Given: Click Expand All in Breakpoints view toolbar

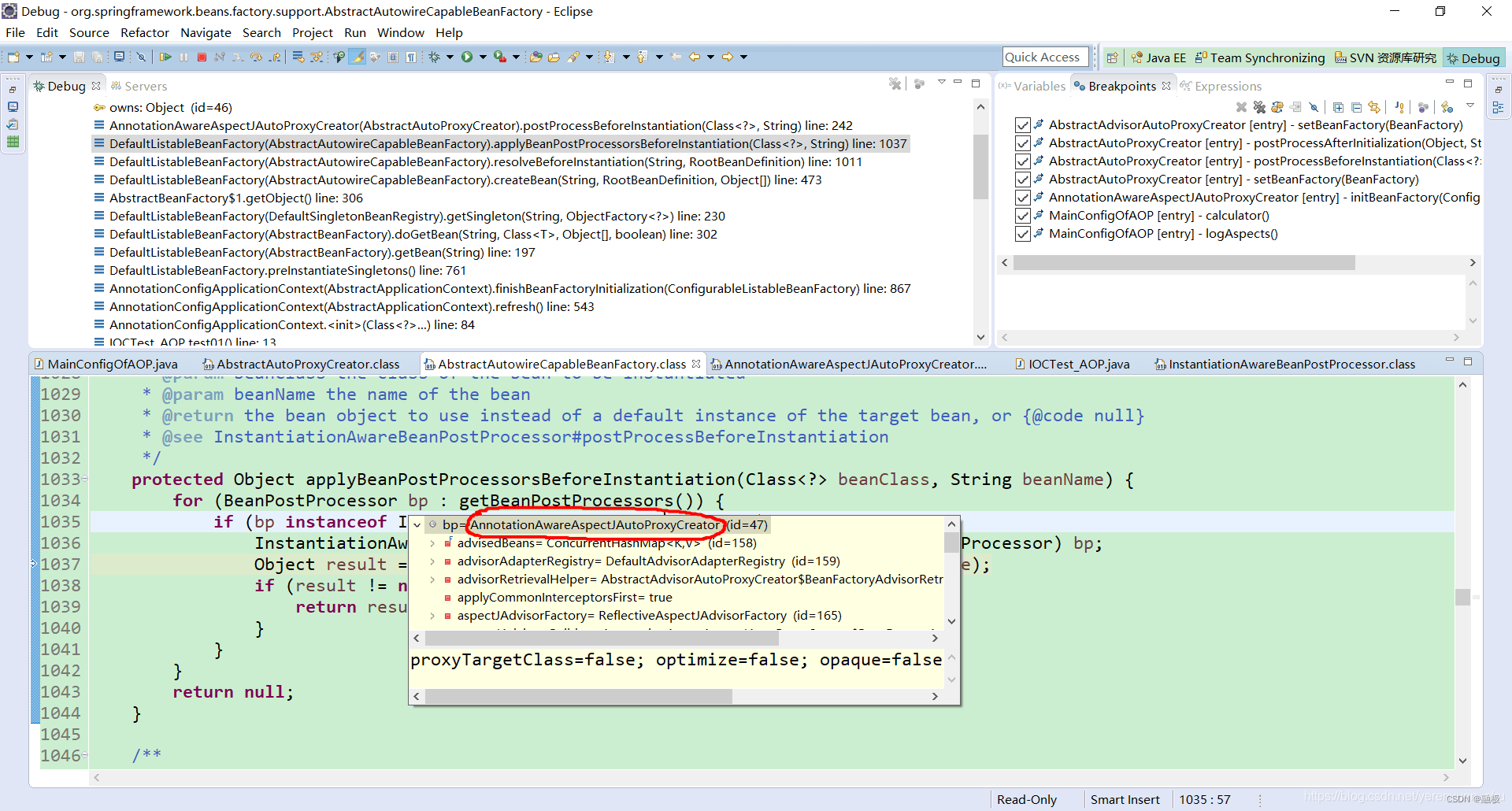Looking at the screenshot, I should click(x=1338, y=107).
